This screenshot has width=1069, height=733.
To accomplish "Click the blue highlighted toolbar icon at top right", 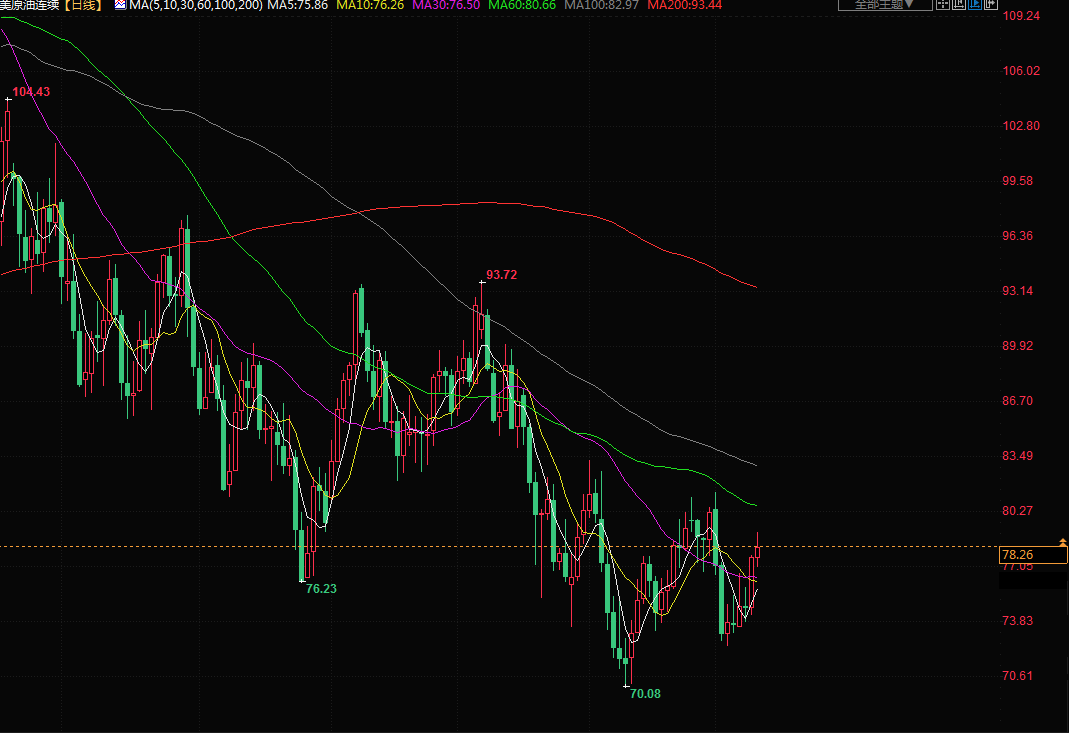I will click(x=975, y=5).
